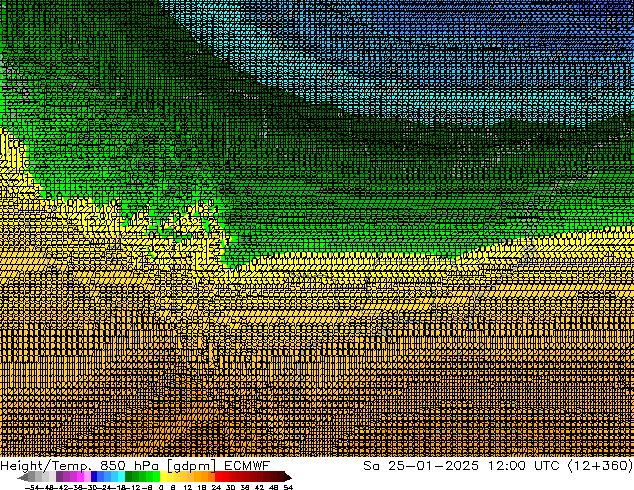Image resolution: width=634 pixels, height=490 pixels.
Task: Select the yellow swatch above the 0 label
Action: (x=163, y=476)
